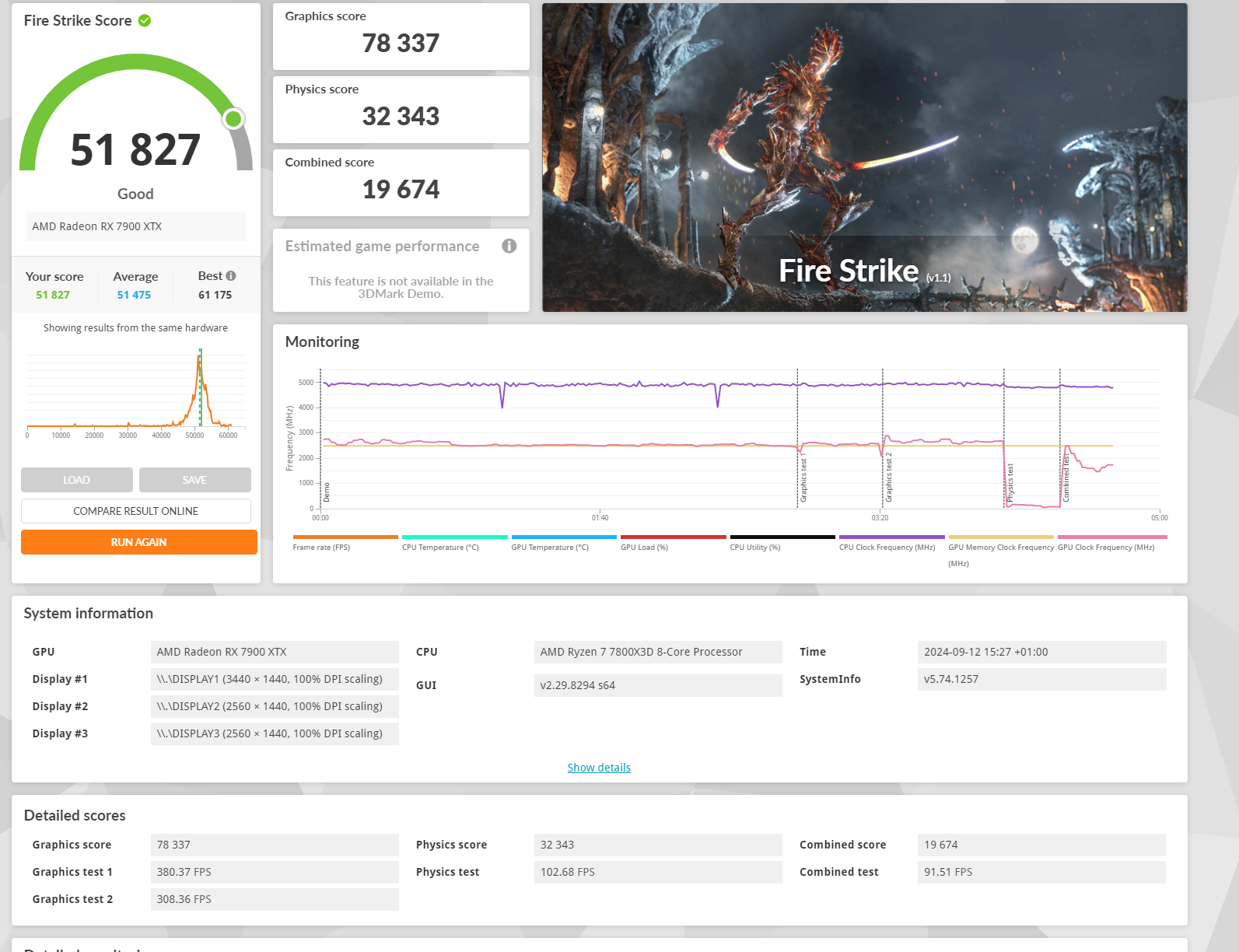Click the Display #3 value field
Screen dimensions: 1239x952
point(275,733)
